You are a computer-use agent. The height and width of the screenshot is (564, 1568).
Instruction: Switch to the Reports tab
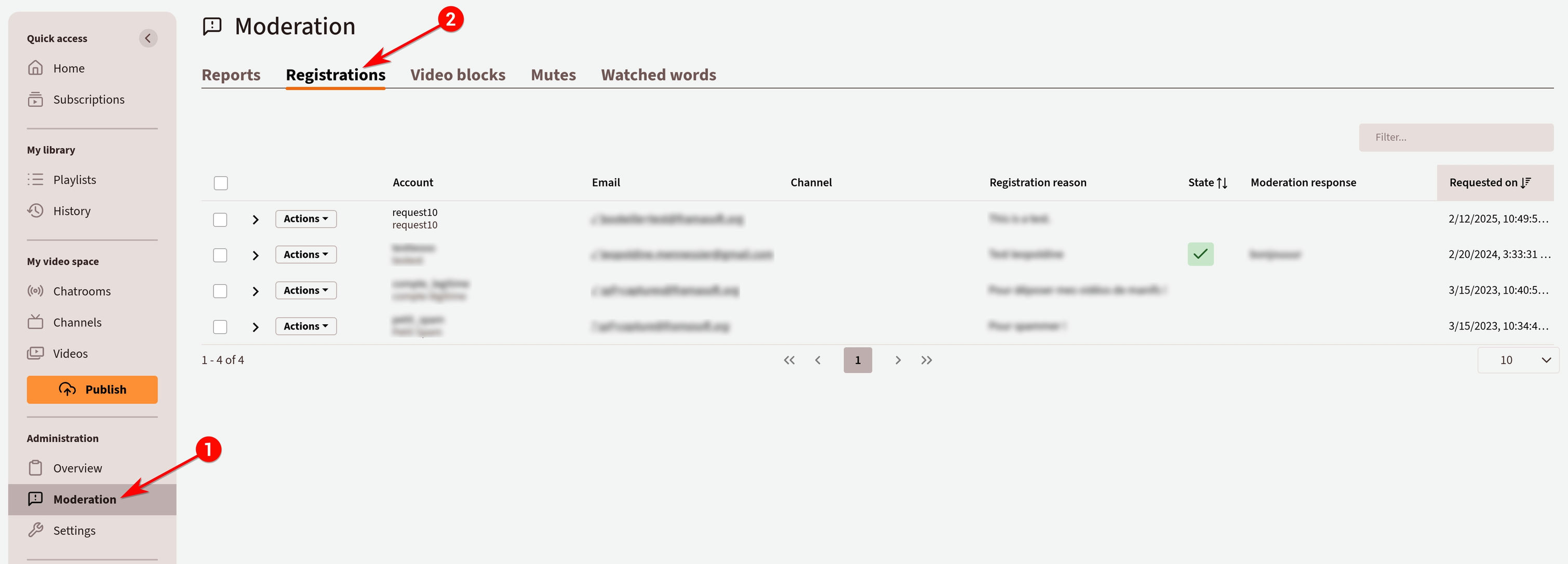pyautogui.click(x=231, y=74)
